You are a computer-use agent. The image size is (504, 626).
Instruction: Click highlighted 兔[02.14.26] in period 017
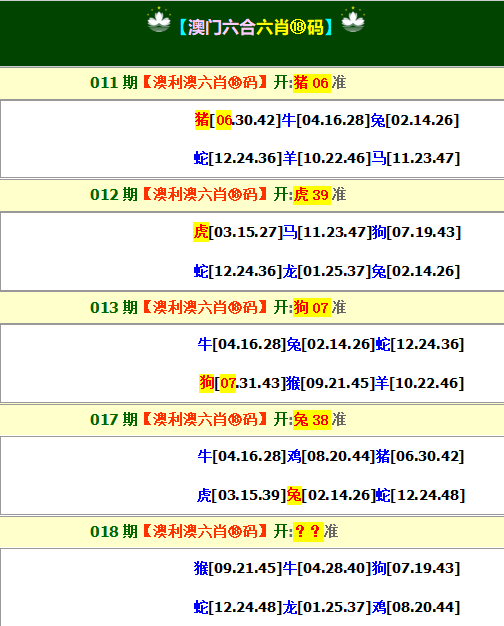(x=331, y=495)
